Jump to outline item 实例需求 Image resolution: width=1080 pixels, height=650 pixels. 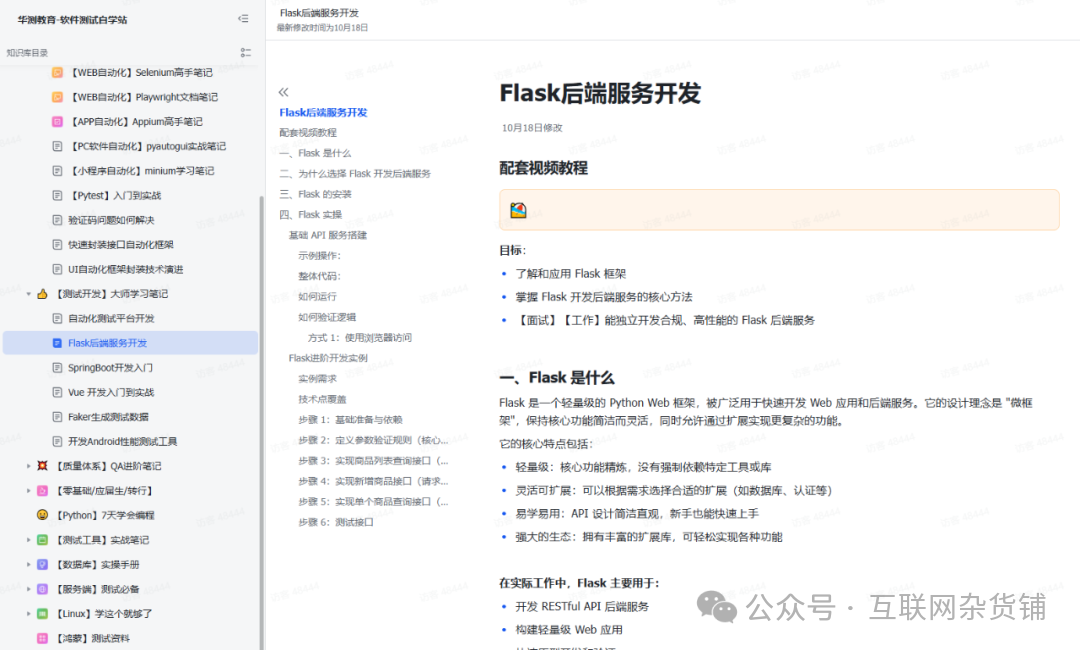pos(318,379)
